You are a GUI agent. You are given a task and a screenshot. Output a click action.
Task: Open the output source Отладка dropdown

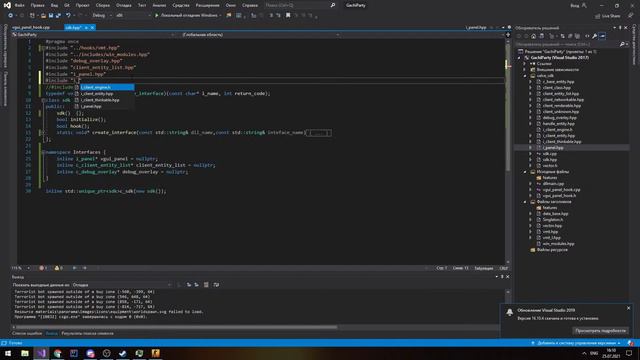tap(122, 285)
